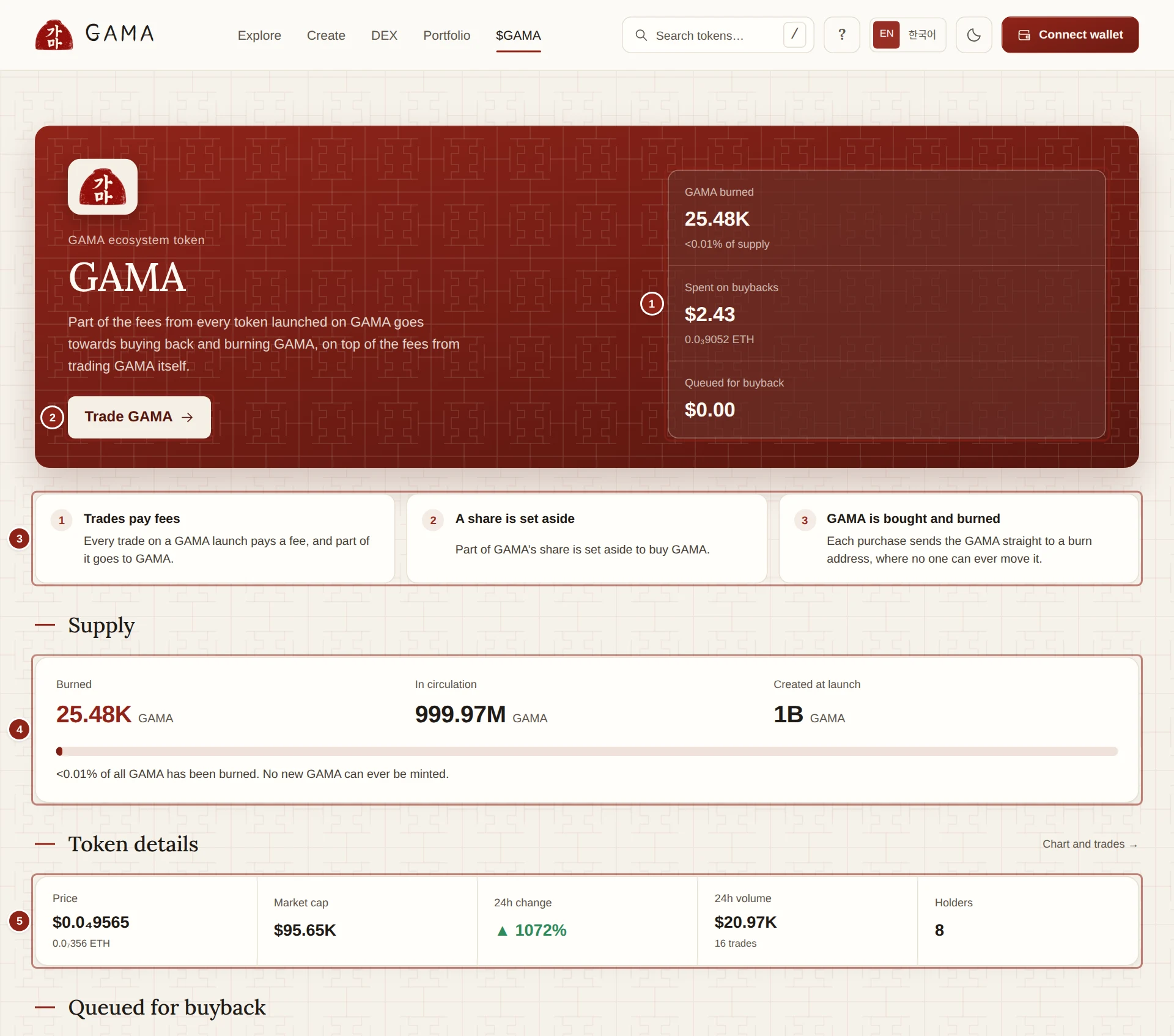Click the burned supply progress bar

pos(587,751)
